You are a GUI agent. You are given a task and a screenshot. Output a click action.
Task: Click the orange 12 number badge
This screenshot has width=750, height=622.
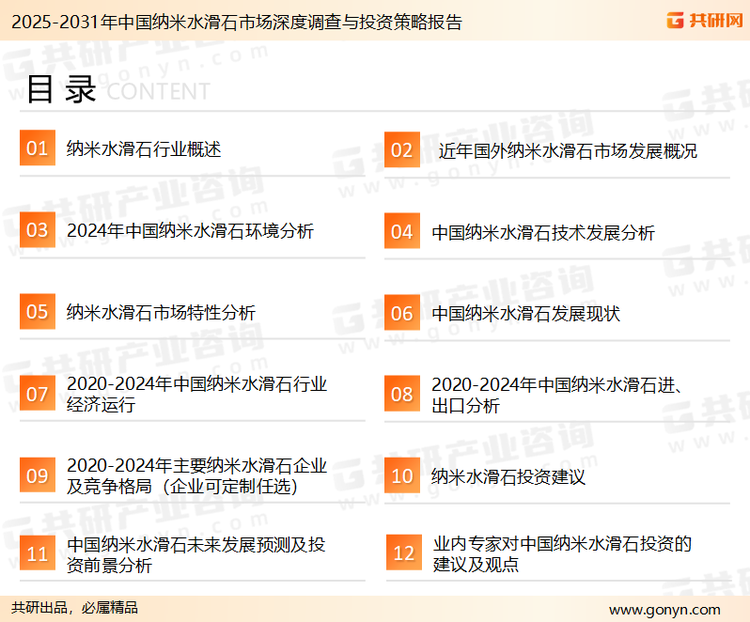click(x=404, y=553)
